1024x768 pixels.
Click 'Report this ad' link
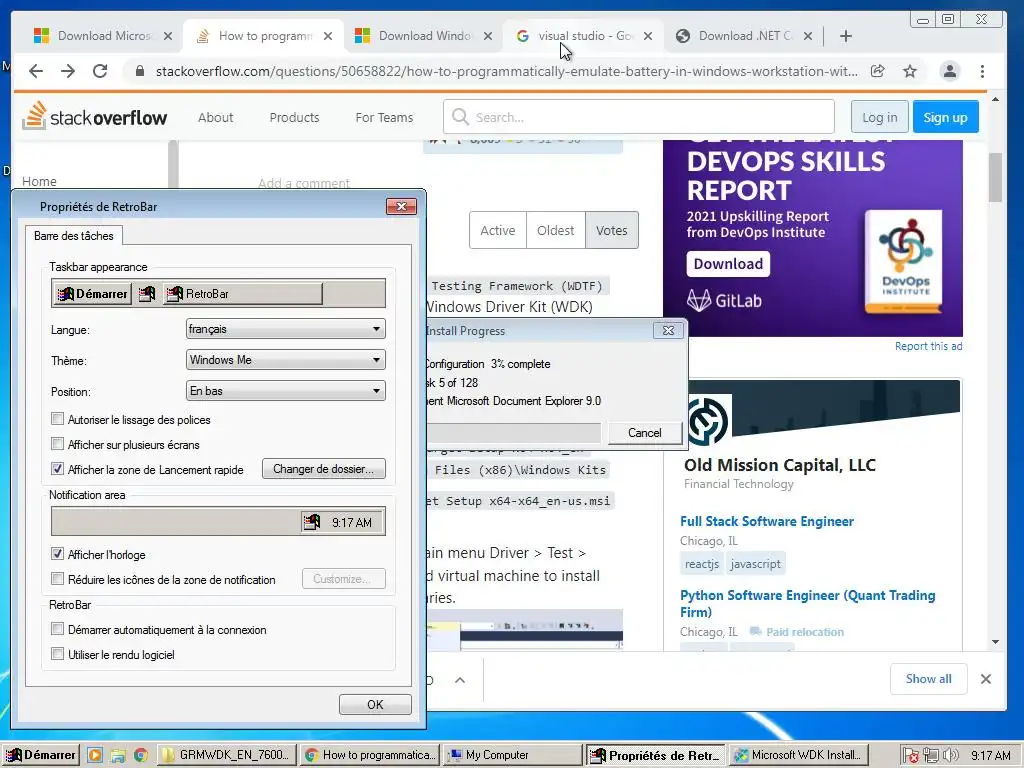click(x=928, y=346)
